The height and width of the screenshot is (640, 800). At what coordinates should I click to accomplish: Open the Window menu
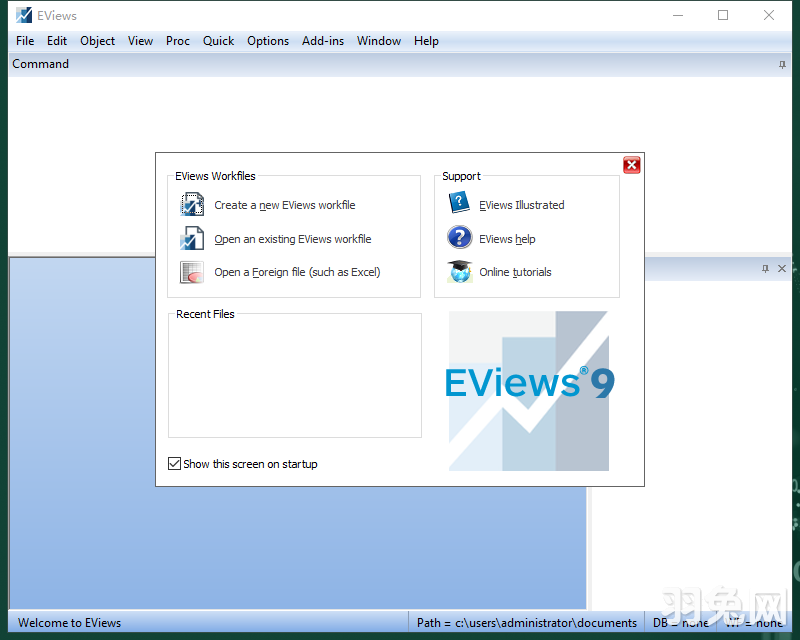(378, 41)
